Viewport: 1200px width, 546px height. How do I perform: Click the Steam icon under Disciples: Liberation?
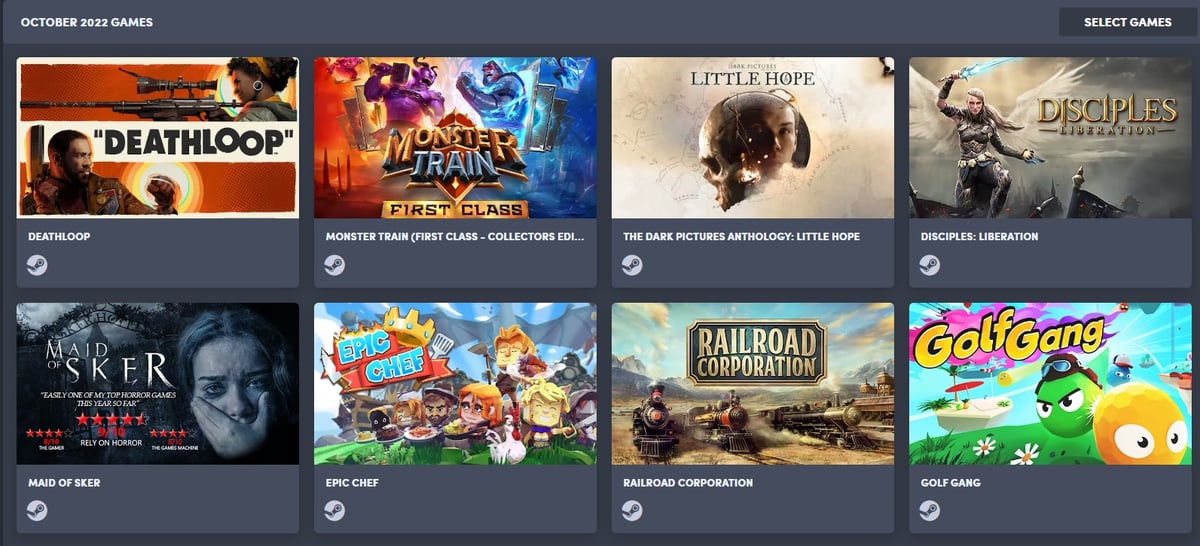pyautogui.click(x=930, y=265)
